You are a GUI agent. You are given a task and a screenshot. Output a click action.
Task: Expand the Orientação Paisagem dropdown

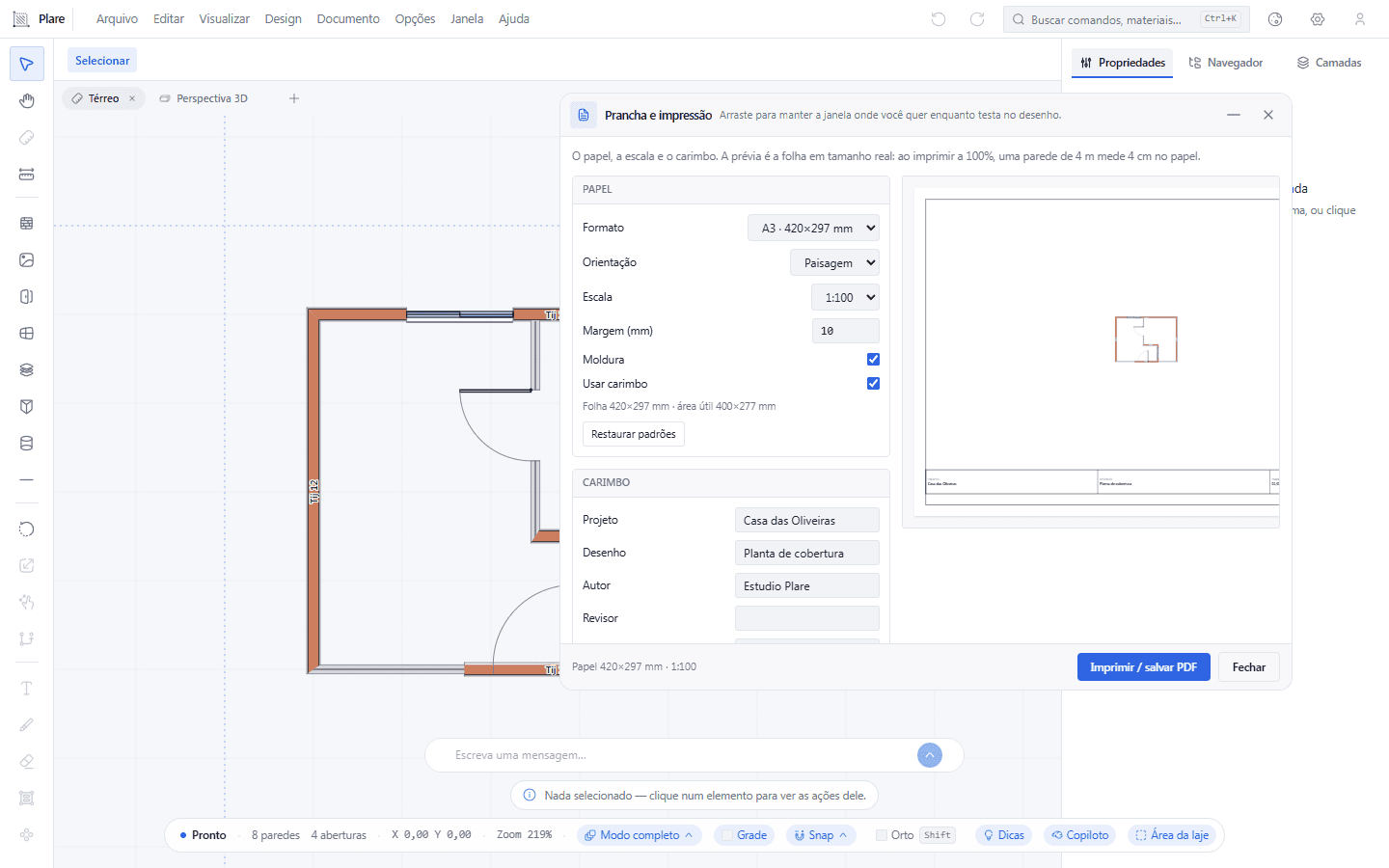tap(834, 262)
